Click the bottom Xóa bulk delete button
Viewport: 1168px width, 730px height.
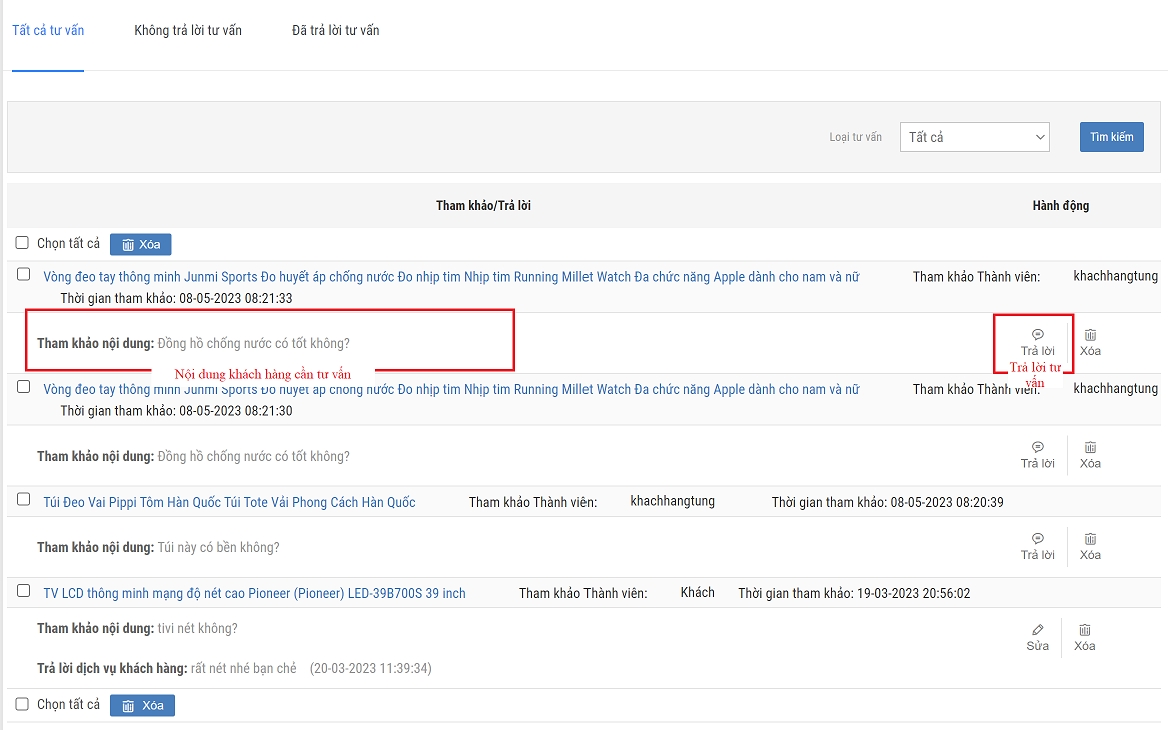142,705
